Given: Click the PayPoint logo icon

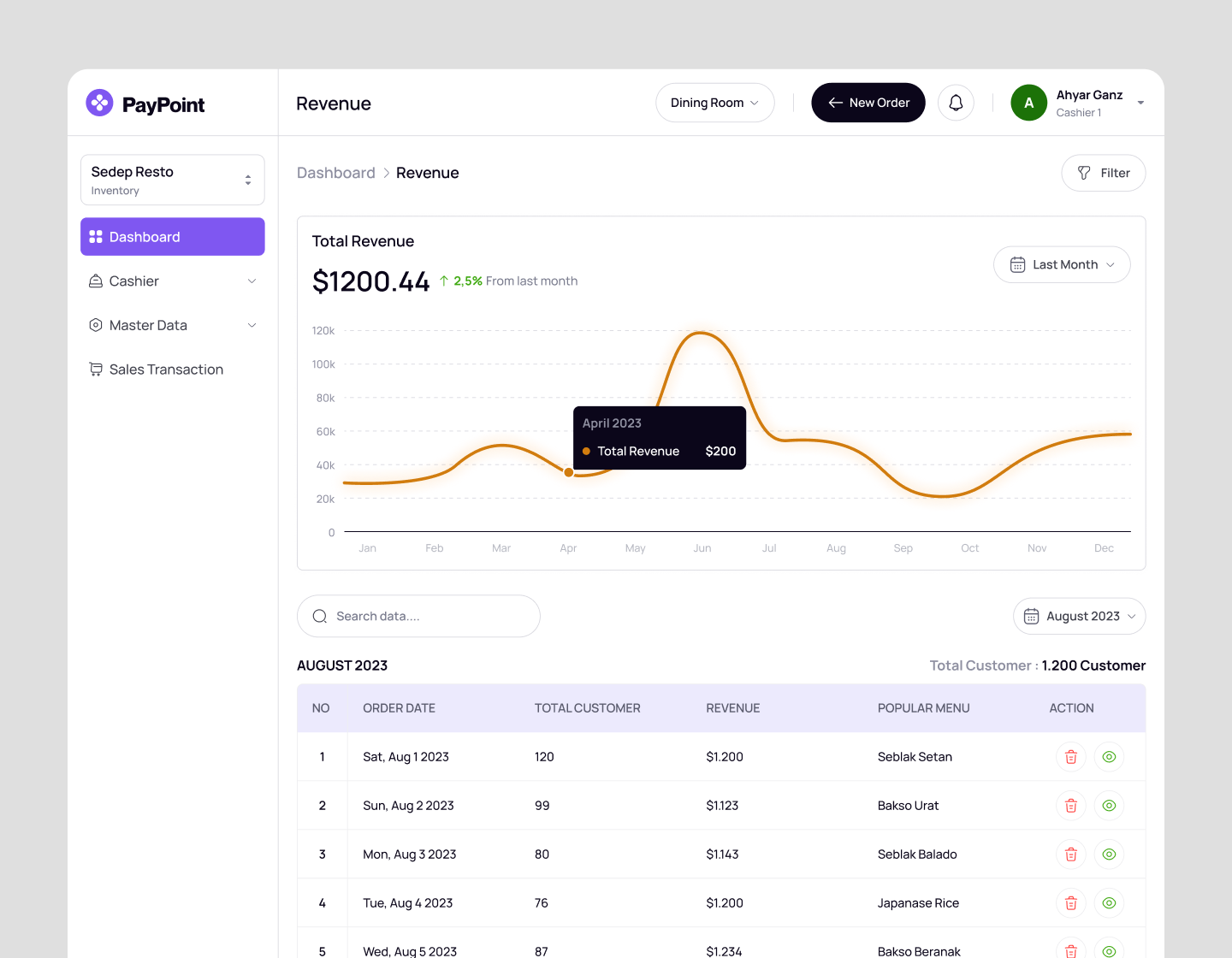Looking at the screenshot, I should pyautogui.click(x=99, y=103).
